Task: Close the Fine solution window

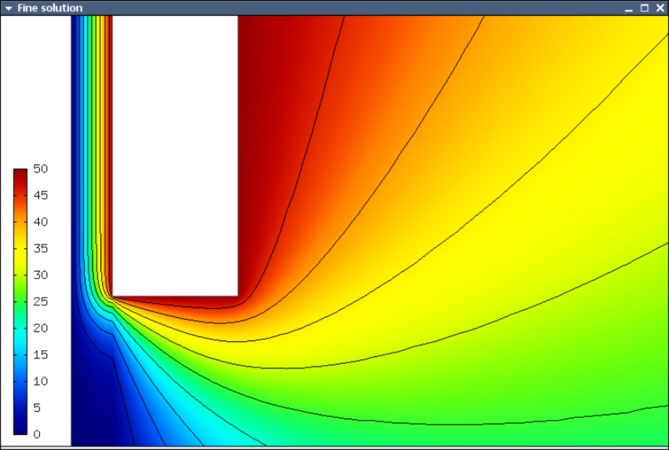Action: click(x=659, y=8)
